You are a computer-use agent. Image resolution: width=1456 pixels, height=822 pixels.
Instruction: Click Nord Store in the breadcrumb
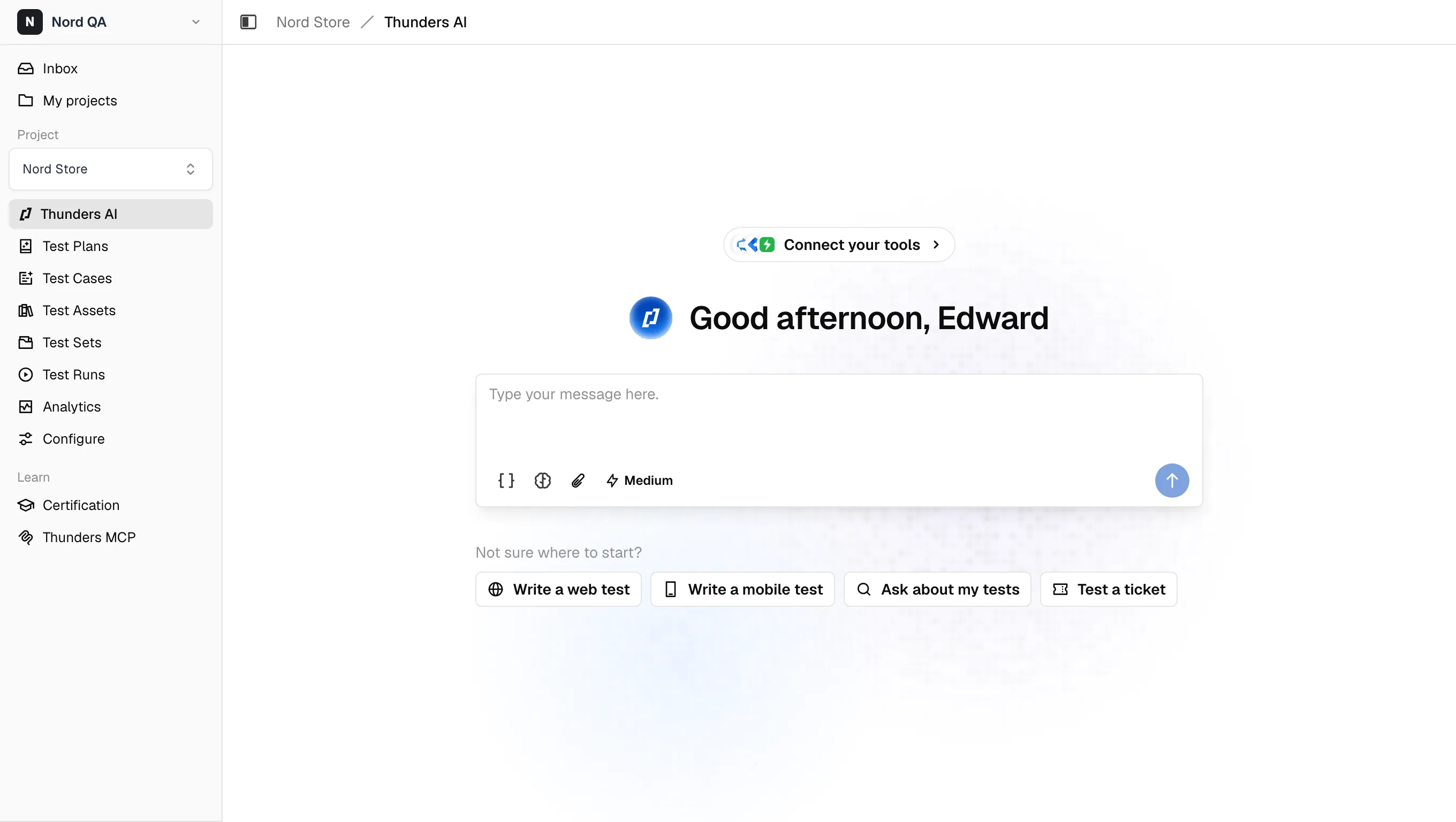click(x=313, y=22)
